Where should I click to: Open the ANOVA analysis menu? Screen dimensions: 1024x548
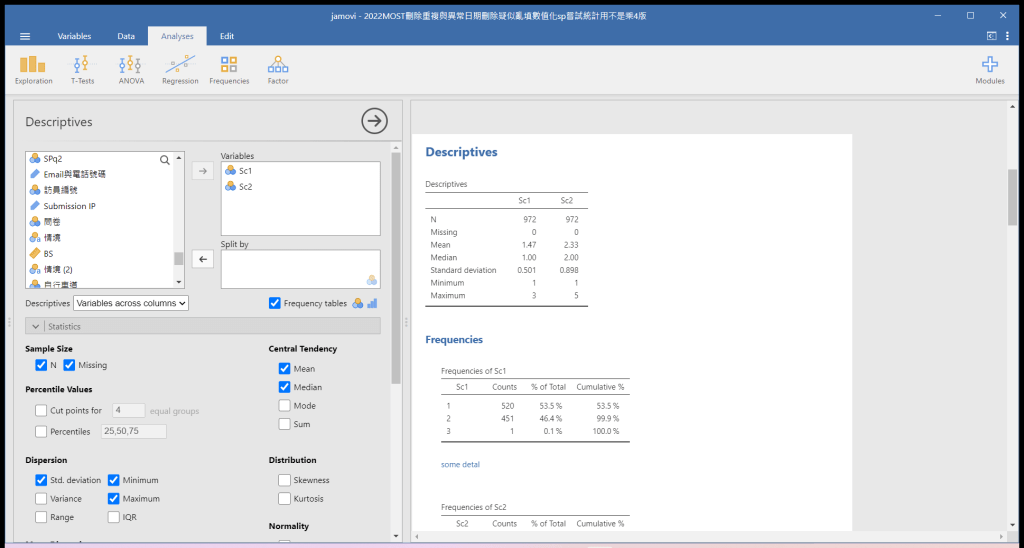[131, 68]
